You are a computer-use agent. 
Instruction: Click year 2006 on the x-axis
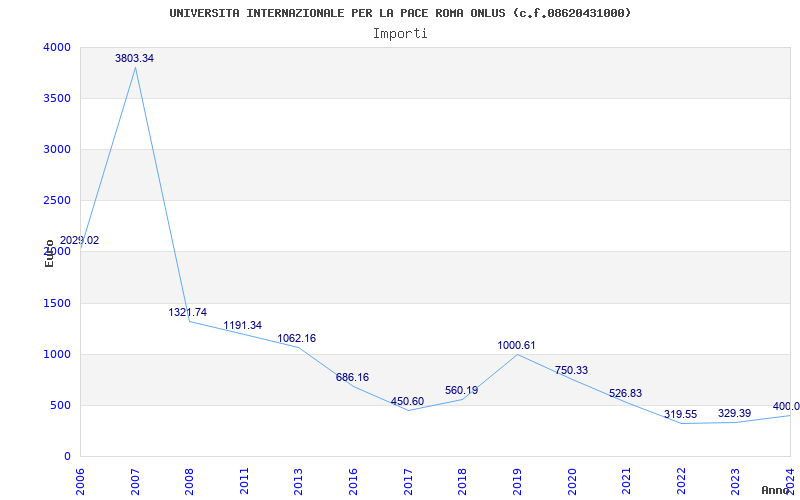click(x=81, y=481)
